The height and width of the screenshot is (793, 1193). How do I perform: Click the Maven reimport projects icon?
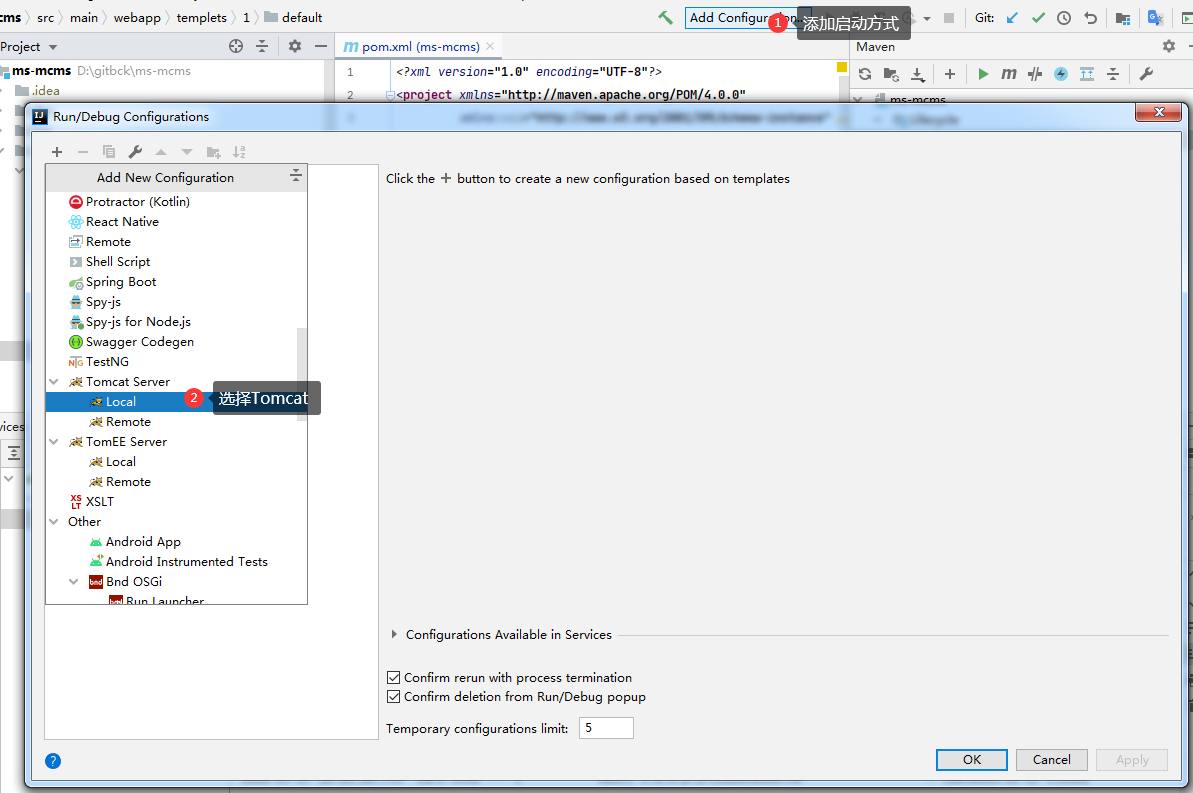pyautogui.click(x=865, y=74)
